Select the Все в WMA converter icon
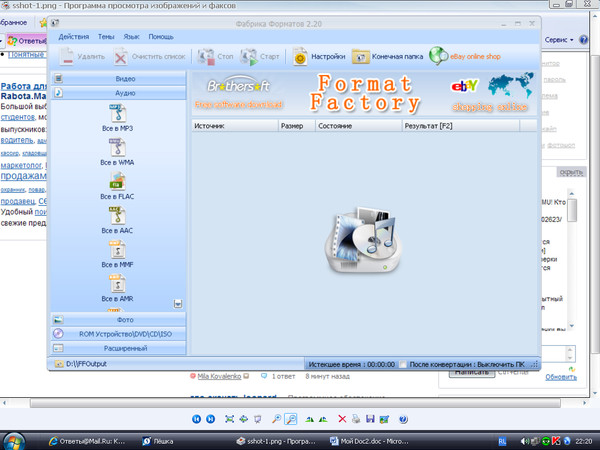 click(x=117, y=147)
